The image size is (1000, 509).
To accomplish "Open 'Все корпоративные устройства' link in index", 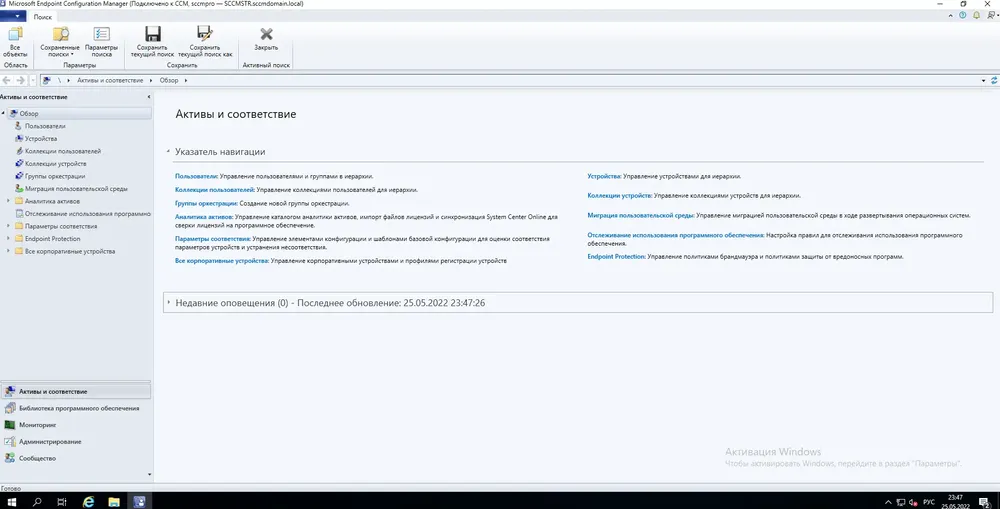I will (222, 261).
